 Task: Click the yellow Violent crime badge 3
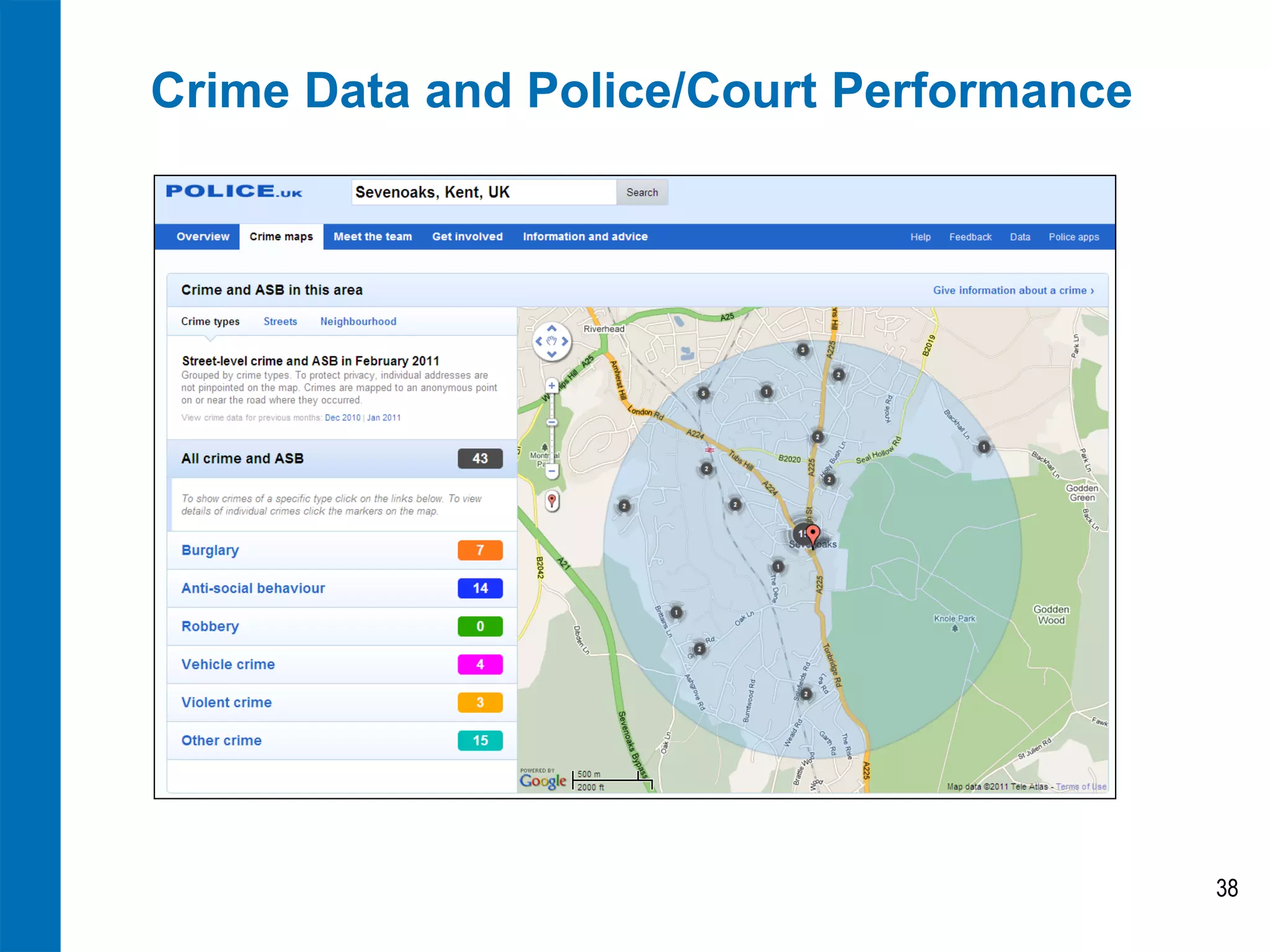[480, 702]
